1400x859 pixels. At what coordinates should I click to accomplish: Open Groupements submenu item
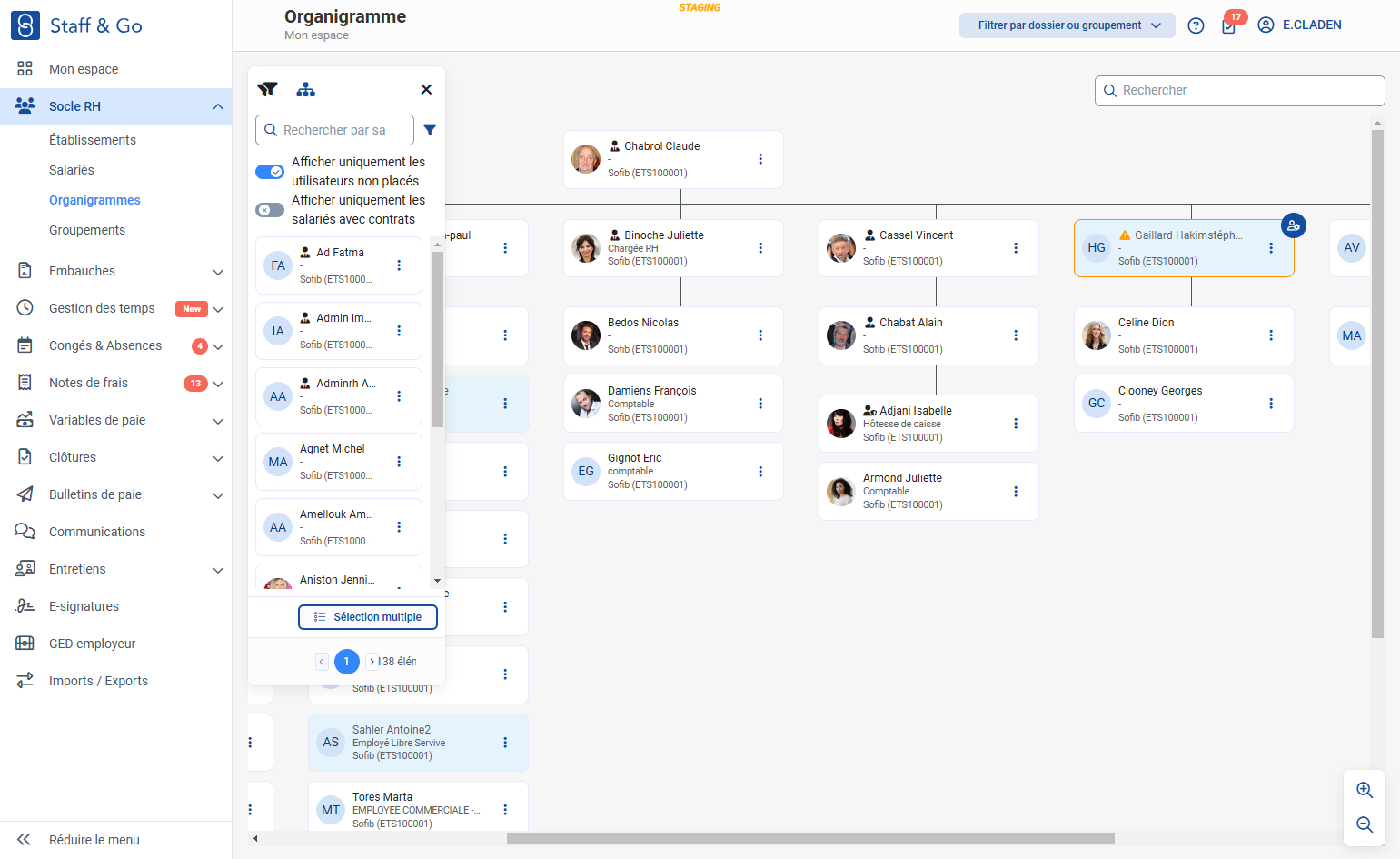point(87,230)
